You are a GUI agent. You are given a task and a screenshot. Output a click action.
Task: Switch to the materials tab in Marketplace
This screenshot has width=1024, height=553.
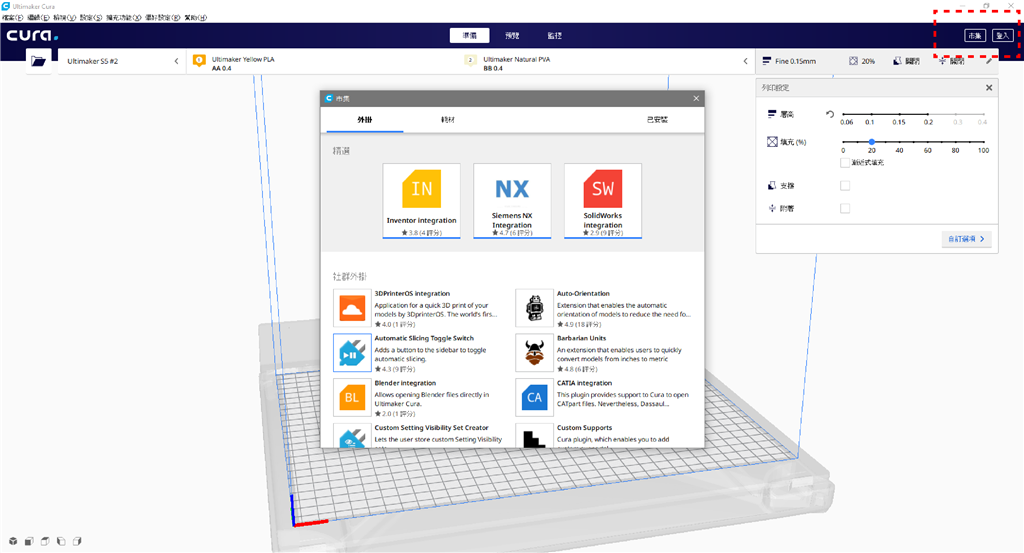tap(447, 119)
